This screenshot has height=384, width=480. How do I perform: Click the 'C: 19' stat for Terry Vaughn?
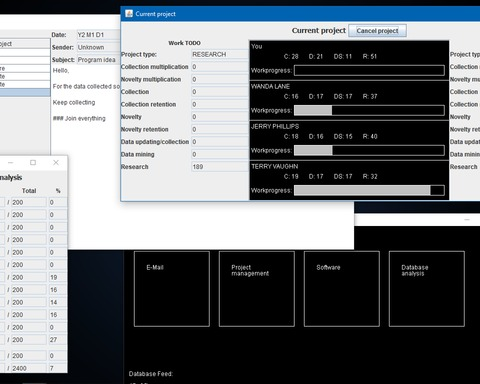click(291, 176)
